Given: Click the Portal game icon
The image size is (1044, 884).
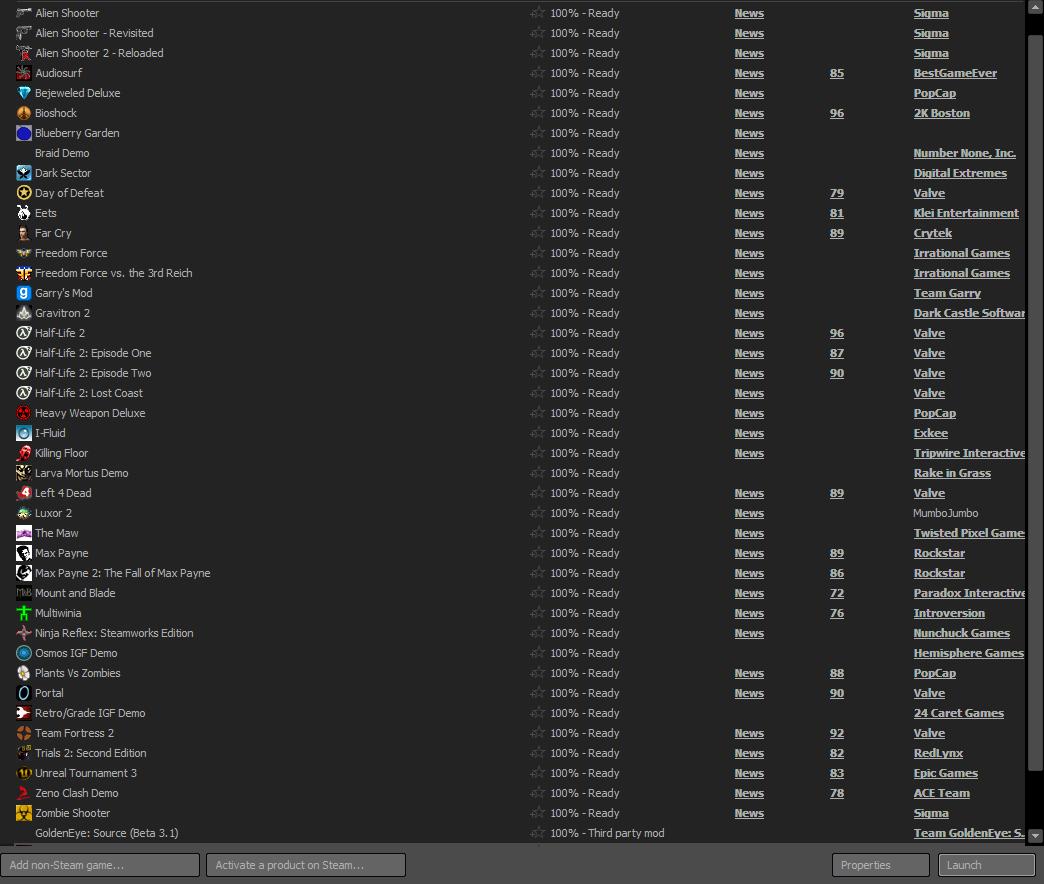Looking at the screenshot, I should click(24, 693).
